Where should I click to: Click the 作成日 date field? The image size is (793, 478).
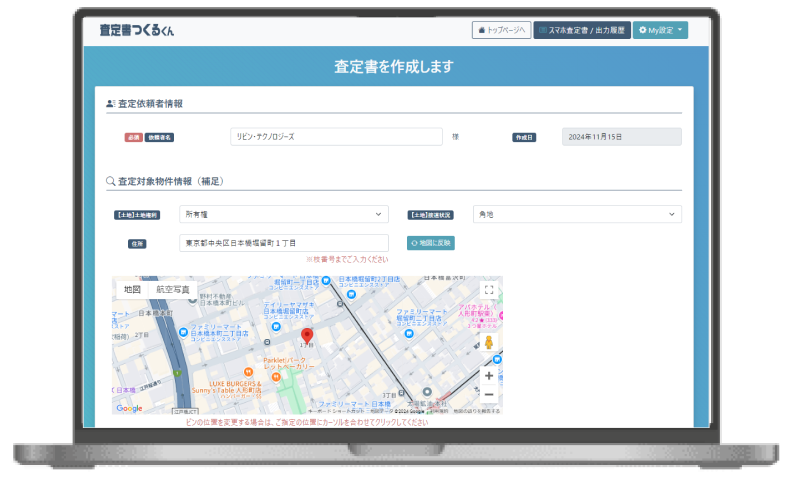click(622, 137)
